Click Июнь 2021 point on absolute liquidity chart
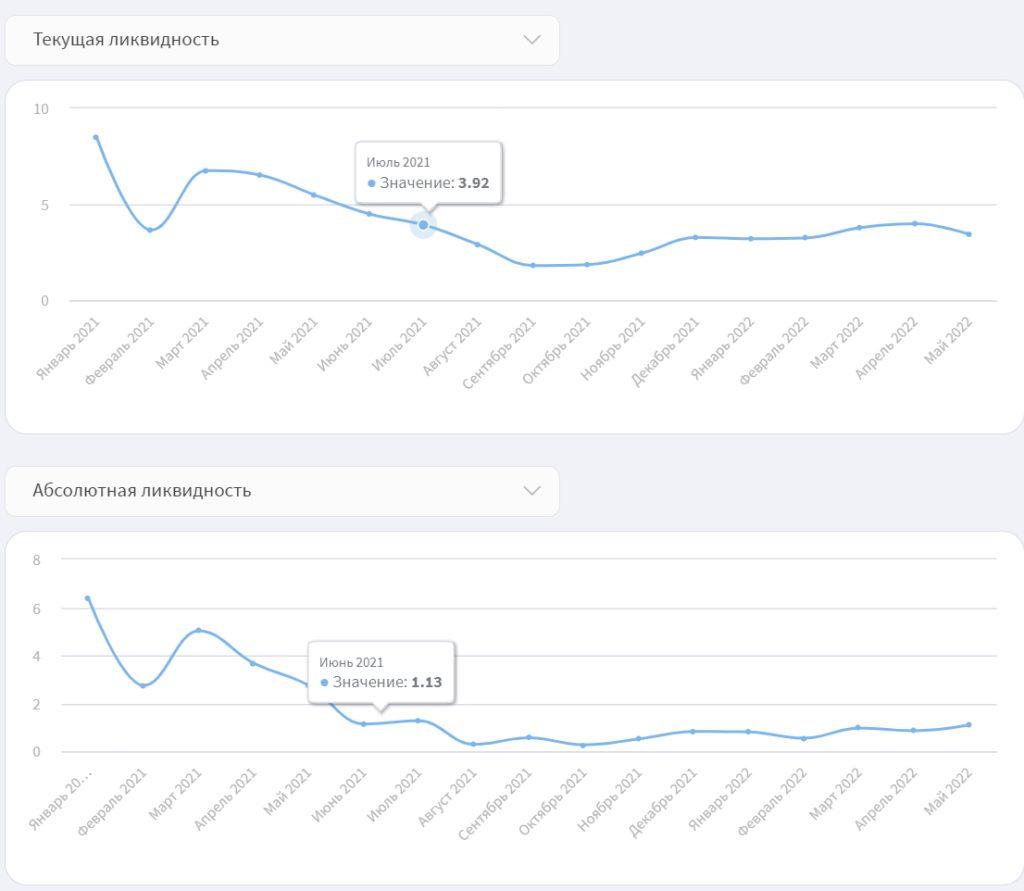Screen dimensions: 1024x891 coord(363,724)
